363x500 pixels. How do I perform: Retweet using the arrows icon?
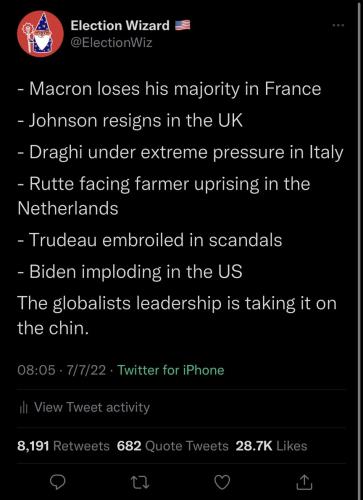140,482
